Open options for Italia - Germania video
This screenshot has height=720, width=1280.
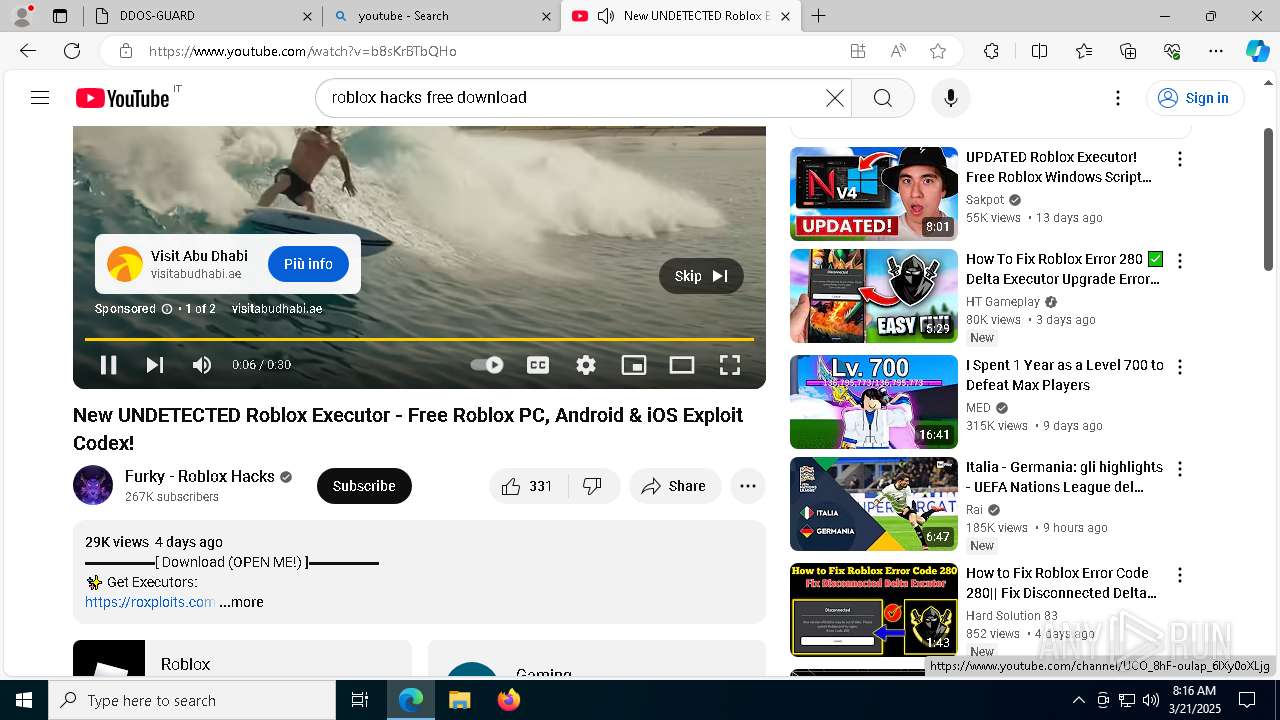[1180, 469]
